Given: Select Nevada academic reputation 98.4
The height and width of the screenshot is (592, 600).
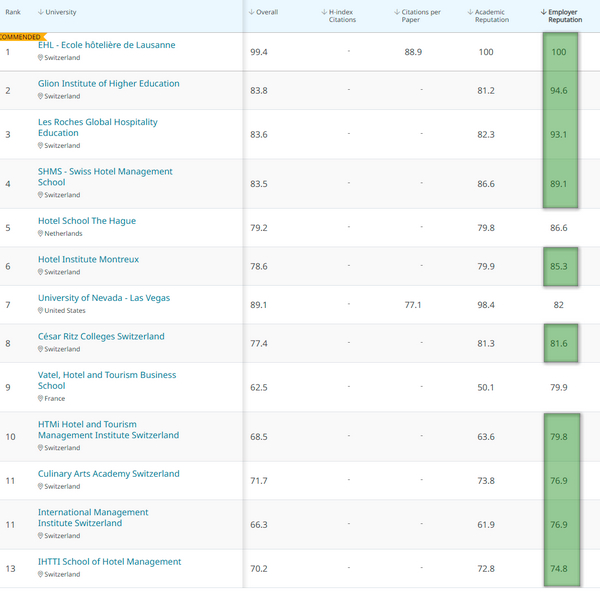Looking at the screenshot, I should pos(486,305).
